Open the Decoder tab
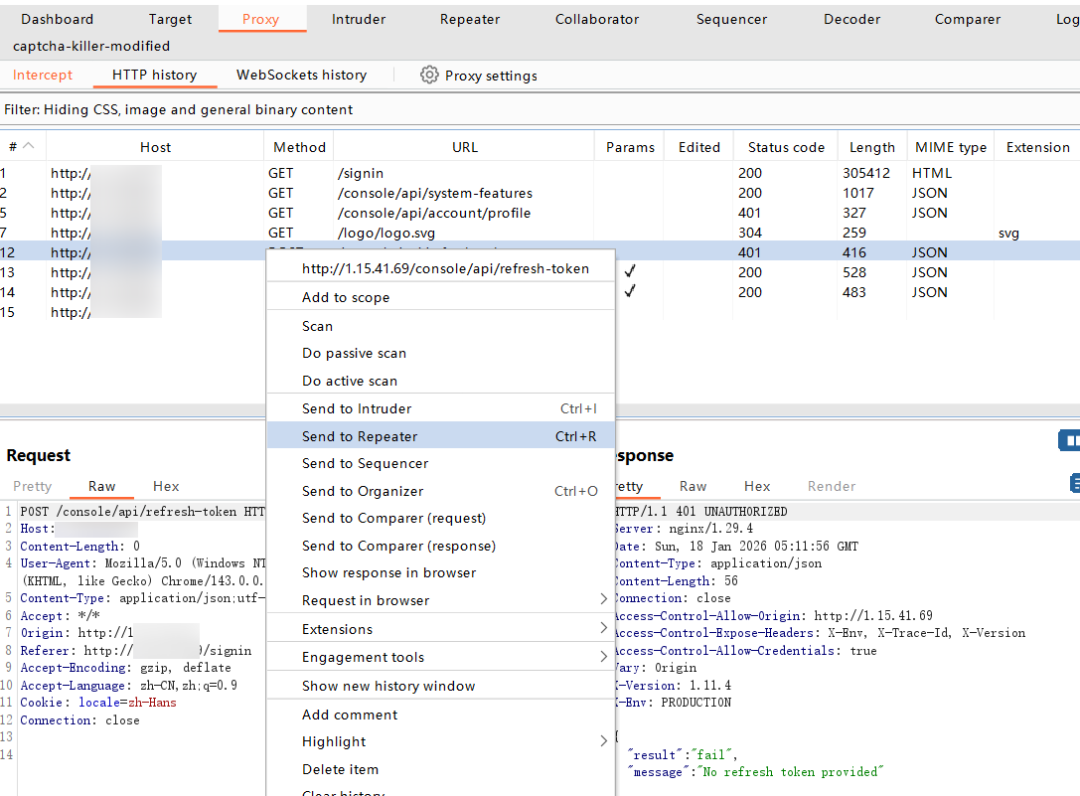Screen dimensions: 1080x796 (852, 19)
